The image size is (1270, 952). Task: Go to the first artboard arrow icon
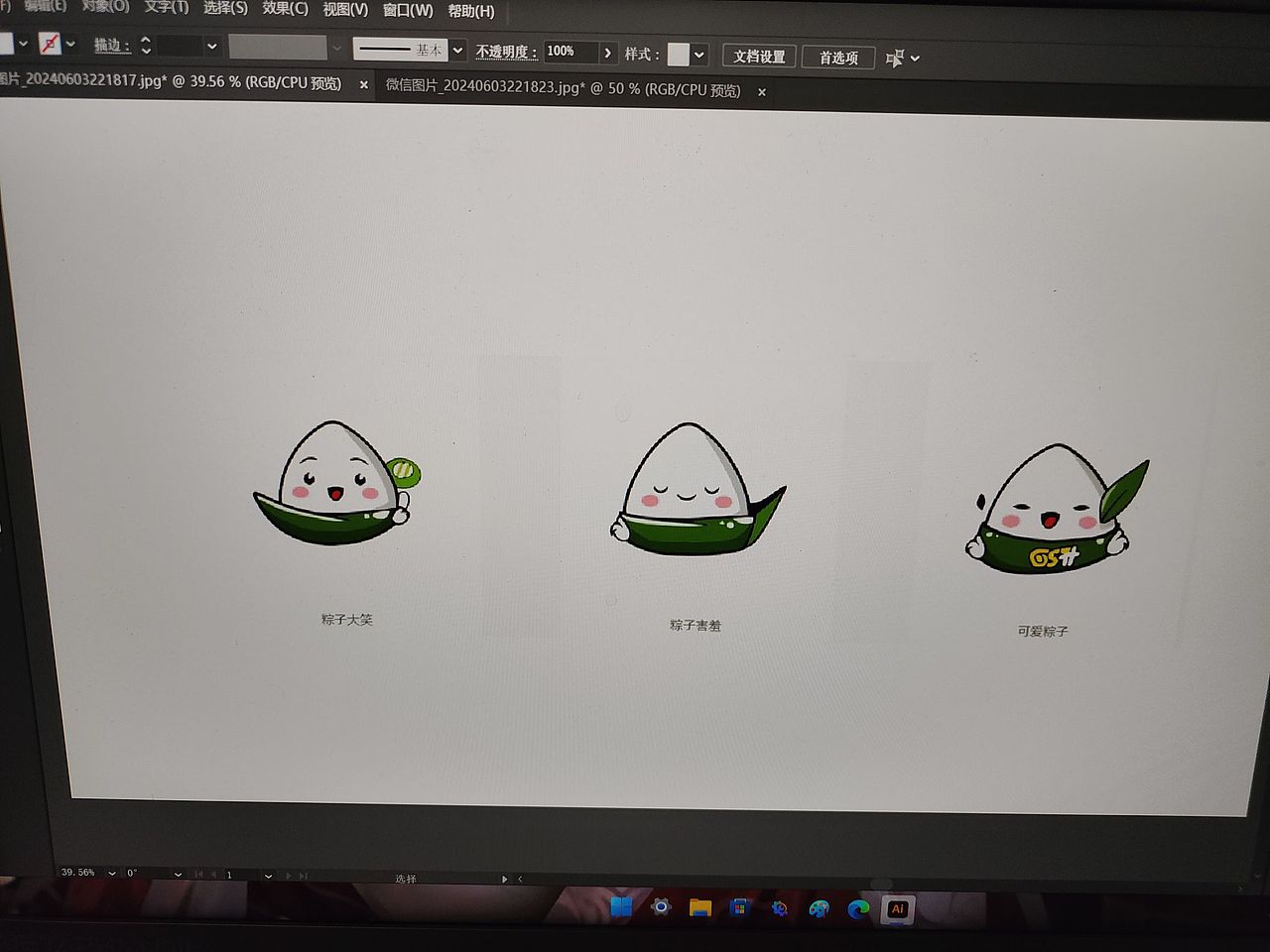197,876
